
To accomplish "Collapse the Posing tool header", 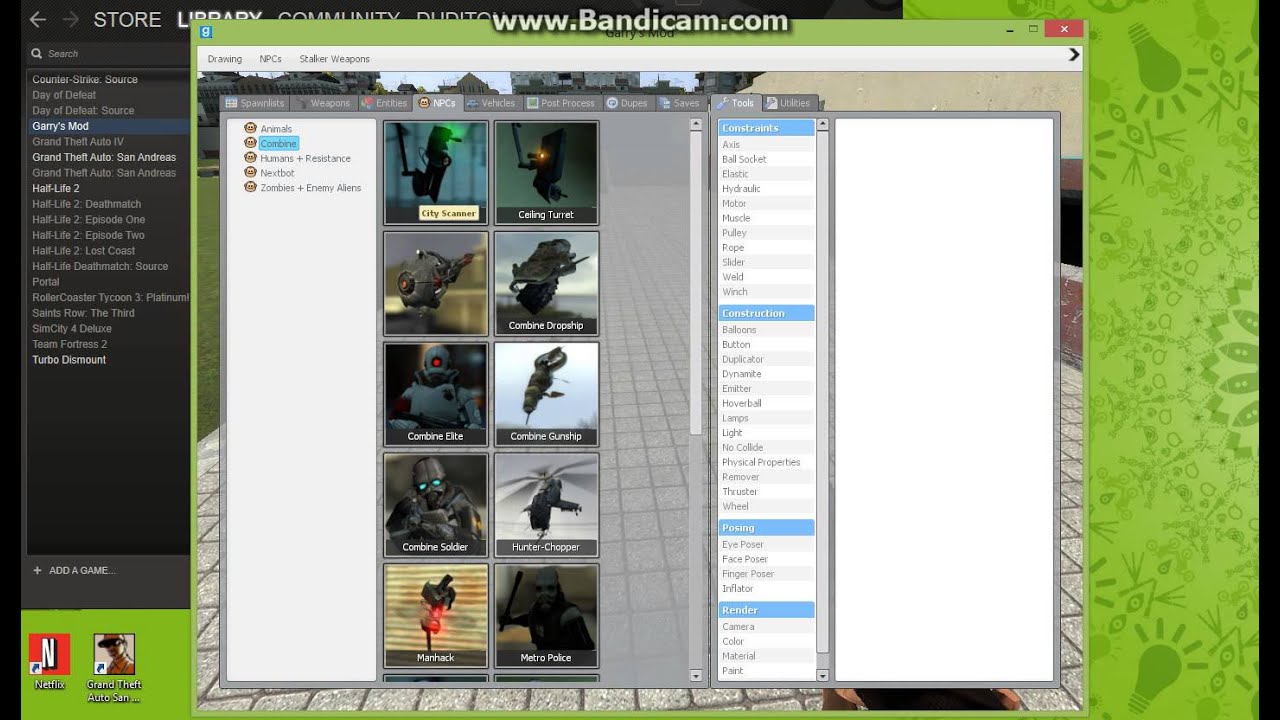I will (x=766, y=528).
